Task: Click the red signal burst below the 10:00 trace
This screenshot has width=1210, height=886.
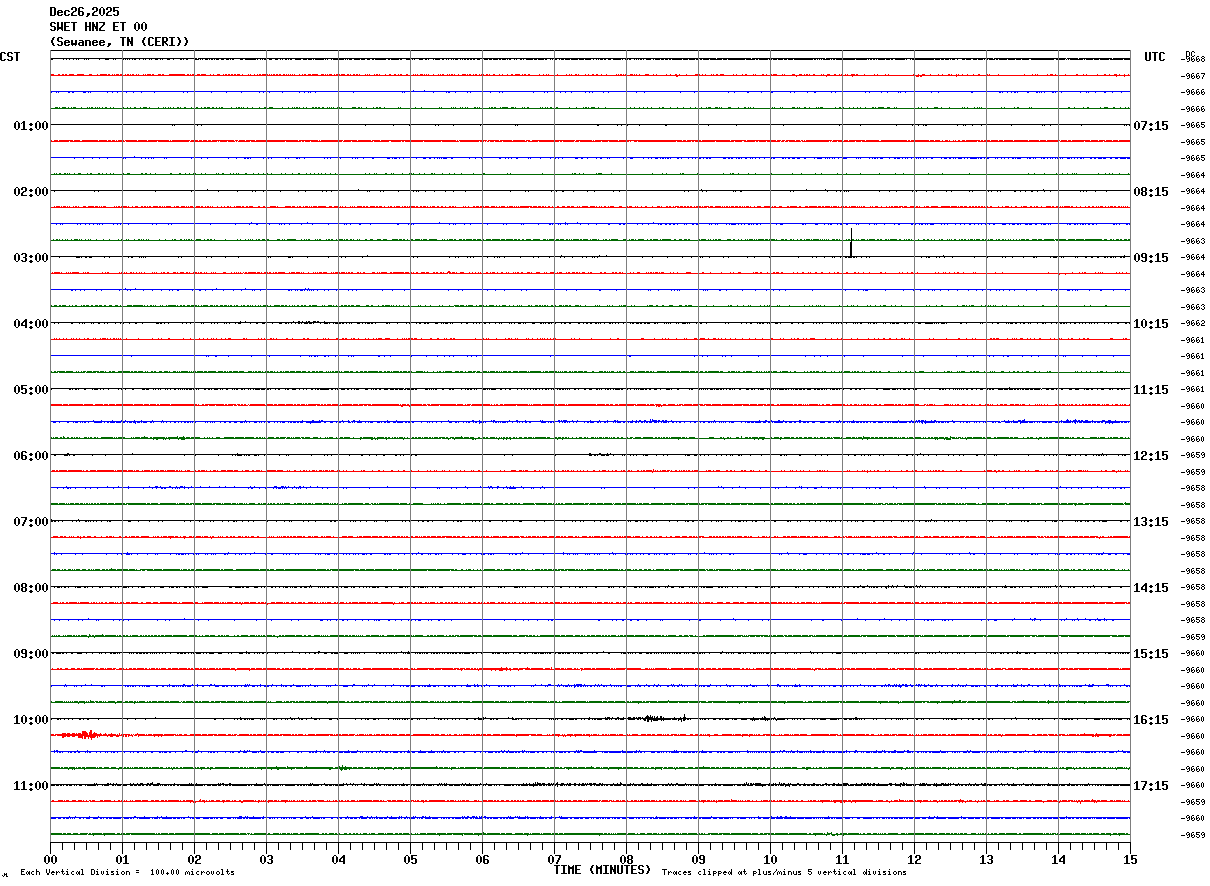Action: tap(83, 735)
